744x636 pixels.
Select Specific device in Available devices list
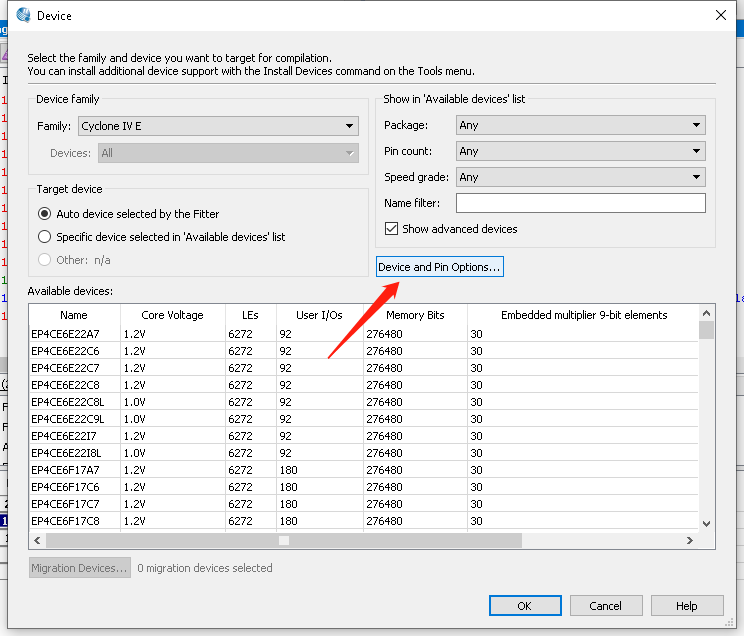pos(45,237)
